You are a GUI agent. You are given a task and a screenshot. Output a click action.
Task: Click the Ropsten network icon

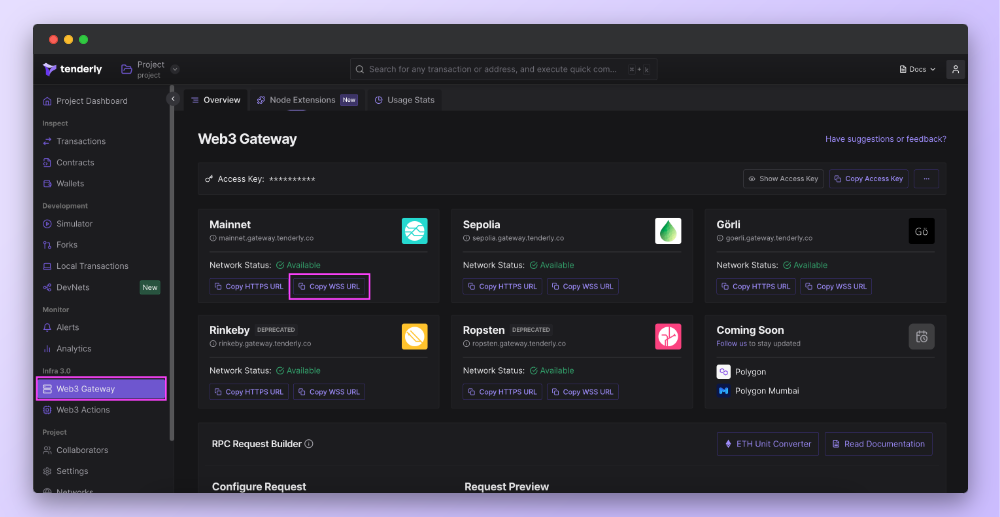point(668,337)
